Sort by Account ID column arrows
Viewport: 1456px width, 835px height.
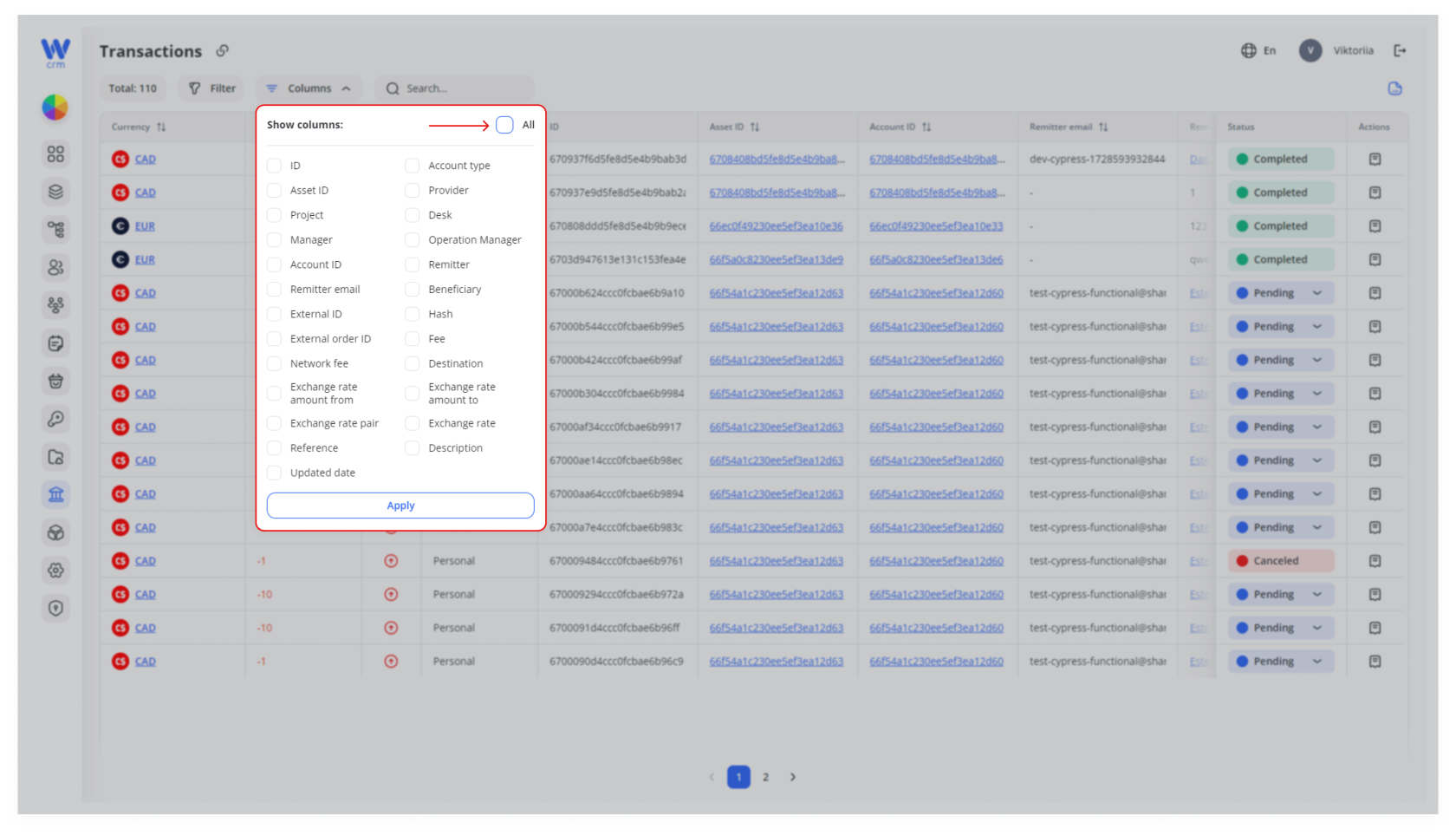pos(926,127)
